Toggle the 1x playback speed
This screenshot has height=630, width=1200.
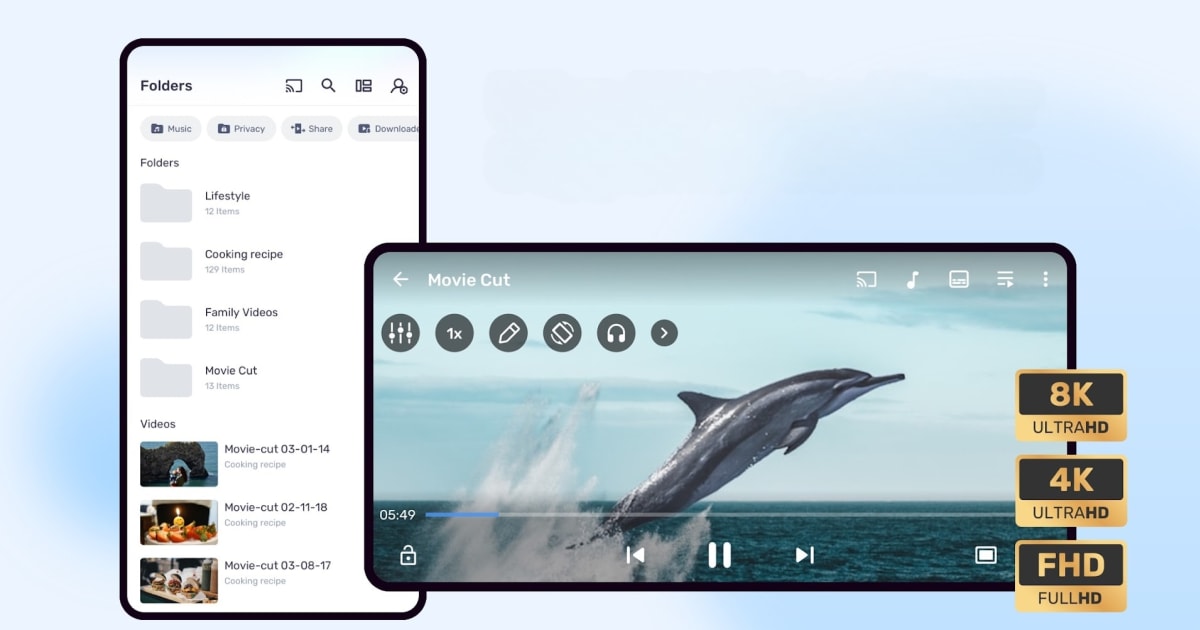(454, 333)
